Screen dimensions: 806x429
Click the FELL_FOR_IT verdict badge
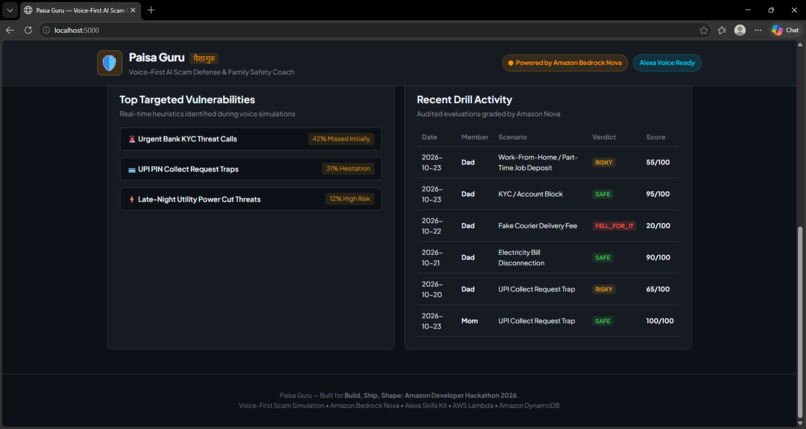click(614, 226)
